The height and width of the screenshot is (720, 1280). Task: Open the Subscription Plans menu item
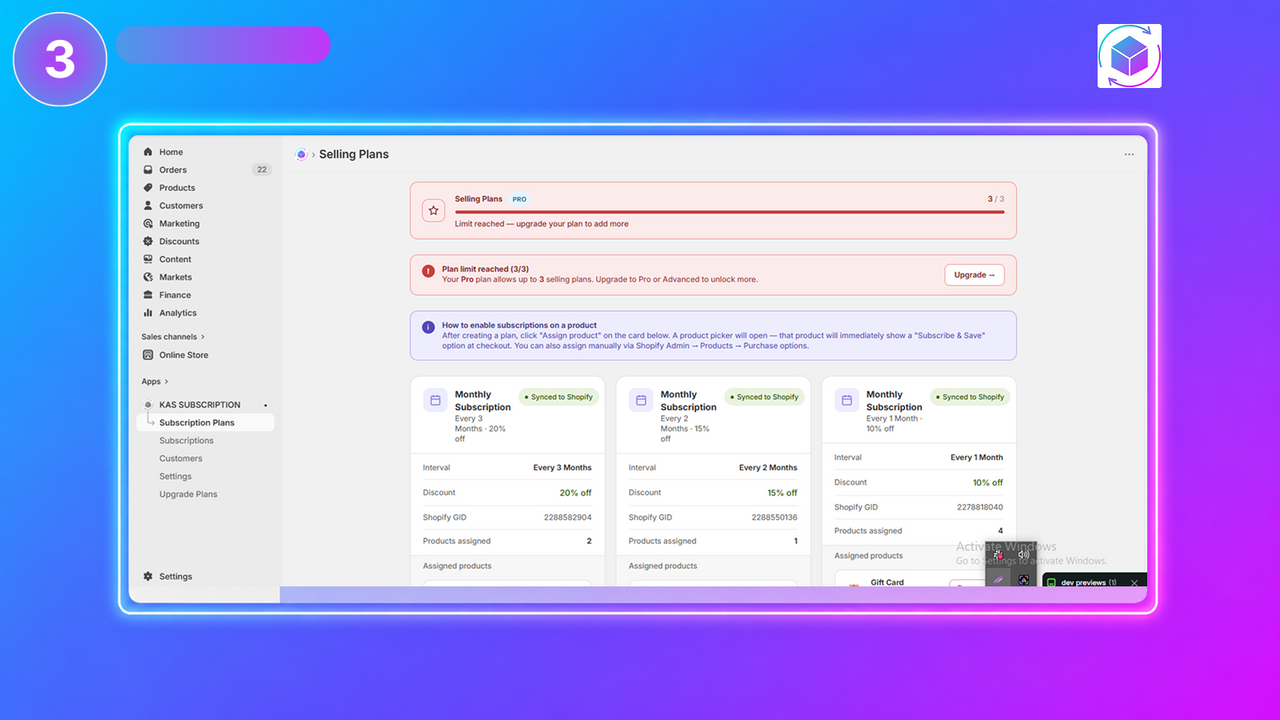(205, 423)
